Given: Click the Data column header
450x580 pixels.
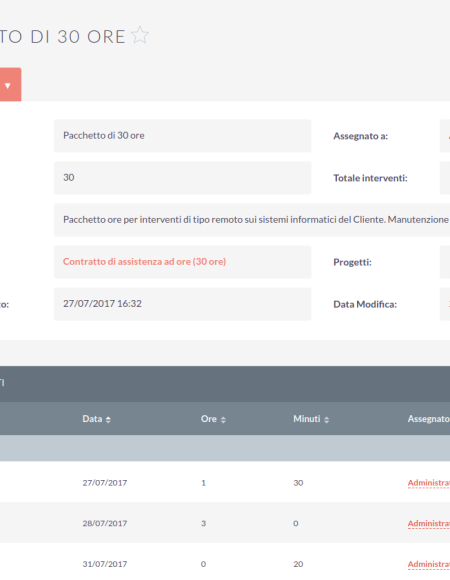Looking at the screenshot, I should (92, 419).
